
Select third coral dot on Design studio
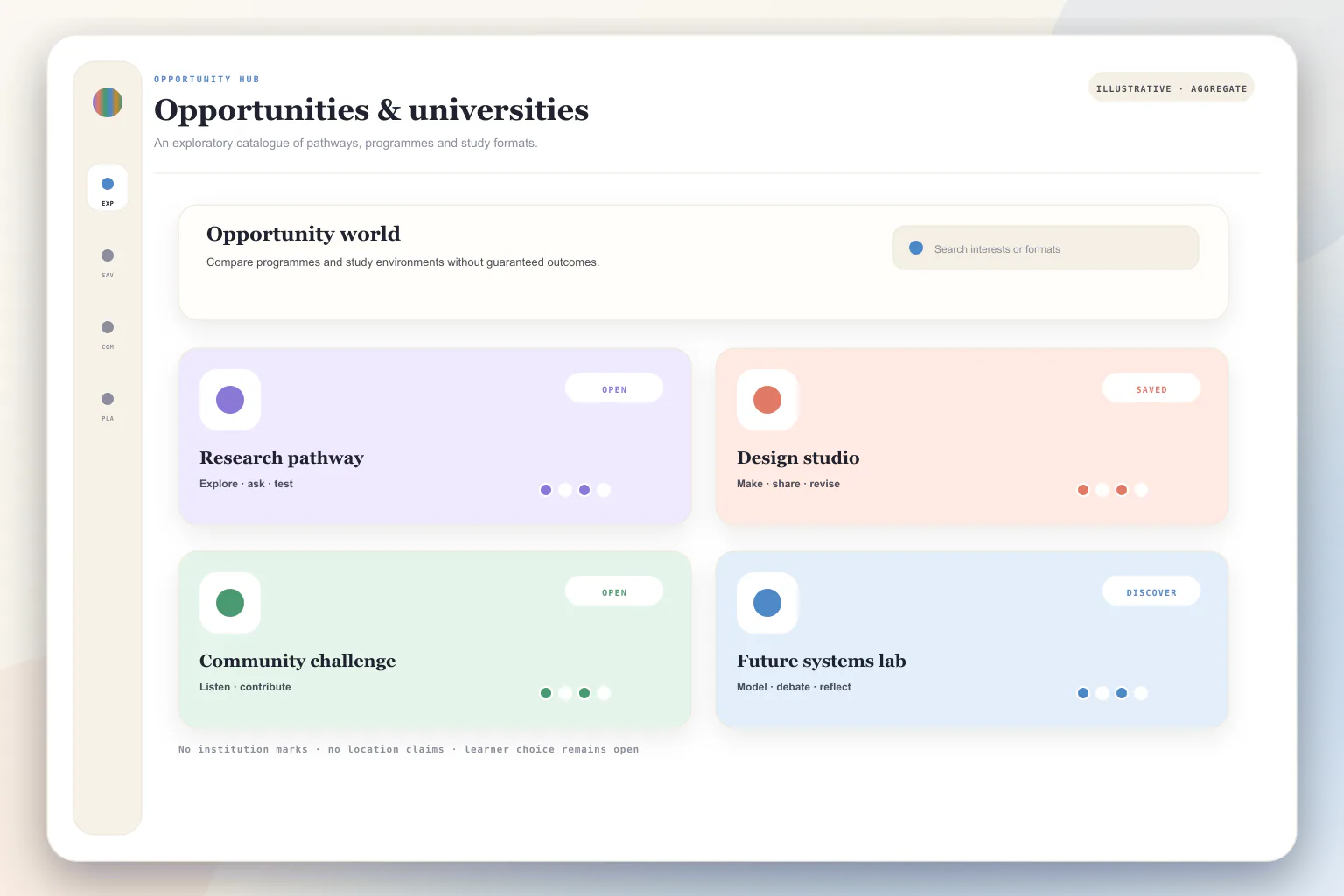coord(1122,490)
